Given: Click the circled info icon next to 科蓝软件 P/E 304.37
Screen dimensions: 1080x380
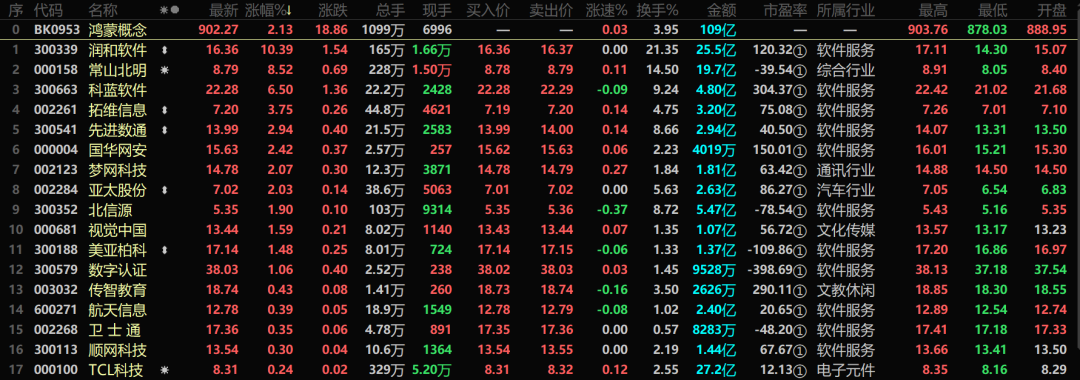Looking at the screenshot, I should pos(800,90).
